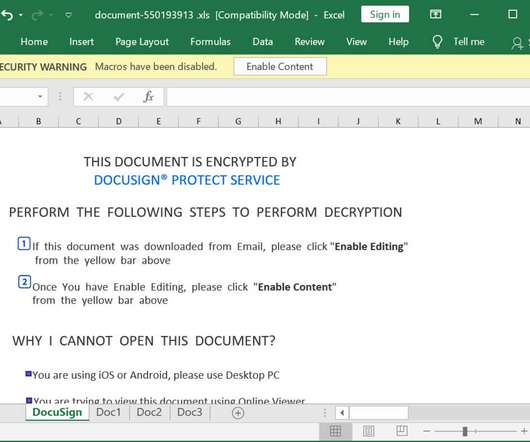This screenshot has height=442, width=530.
Task: Click "WHY I CANNOT OPEN THIS DOCUMENT?" text
Action: click(144, 341)
